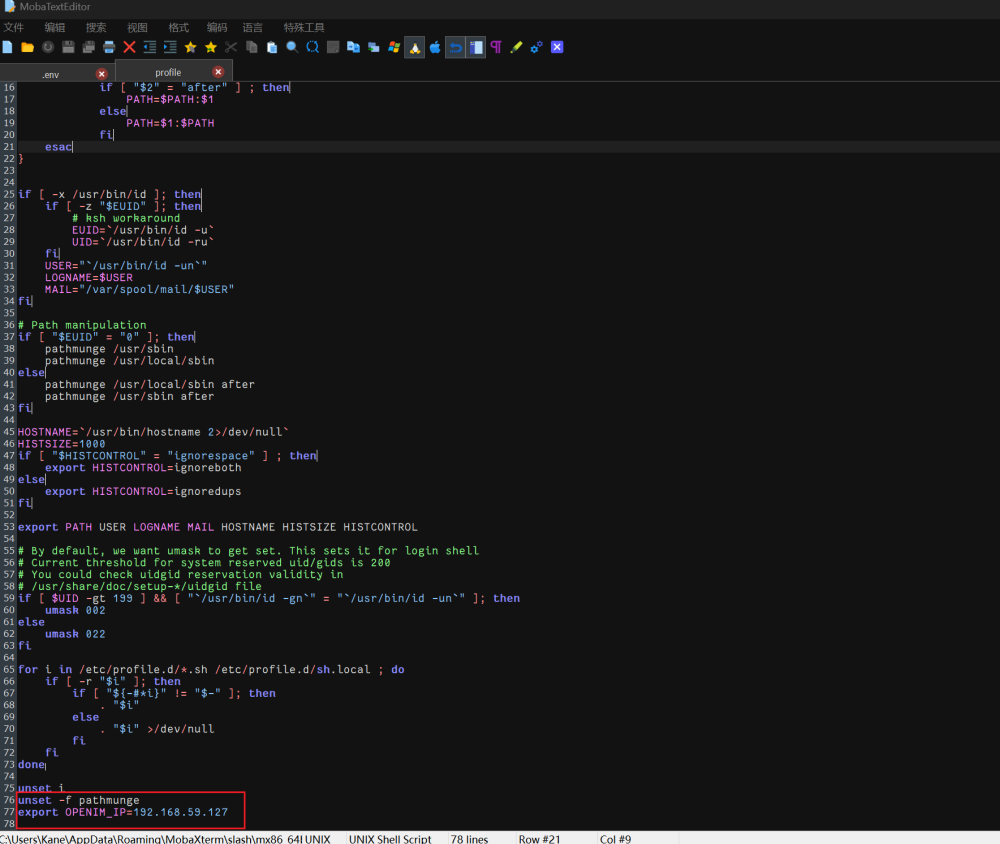Click the gears settings icon
The image size is (1000, 844).
click(x=536, y=47)
